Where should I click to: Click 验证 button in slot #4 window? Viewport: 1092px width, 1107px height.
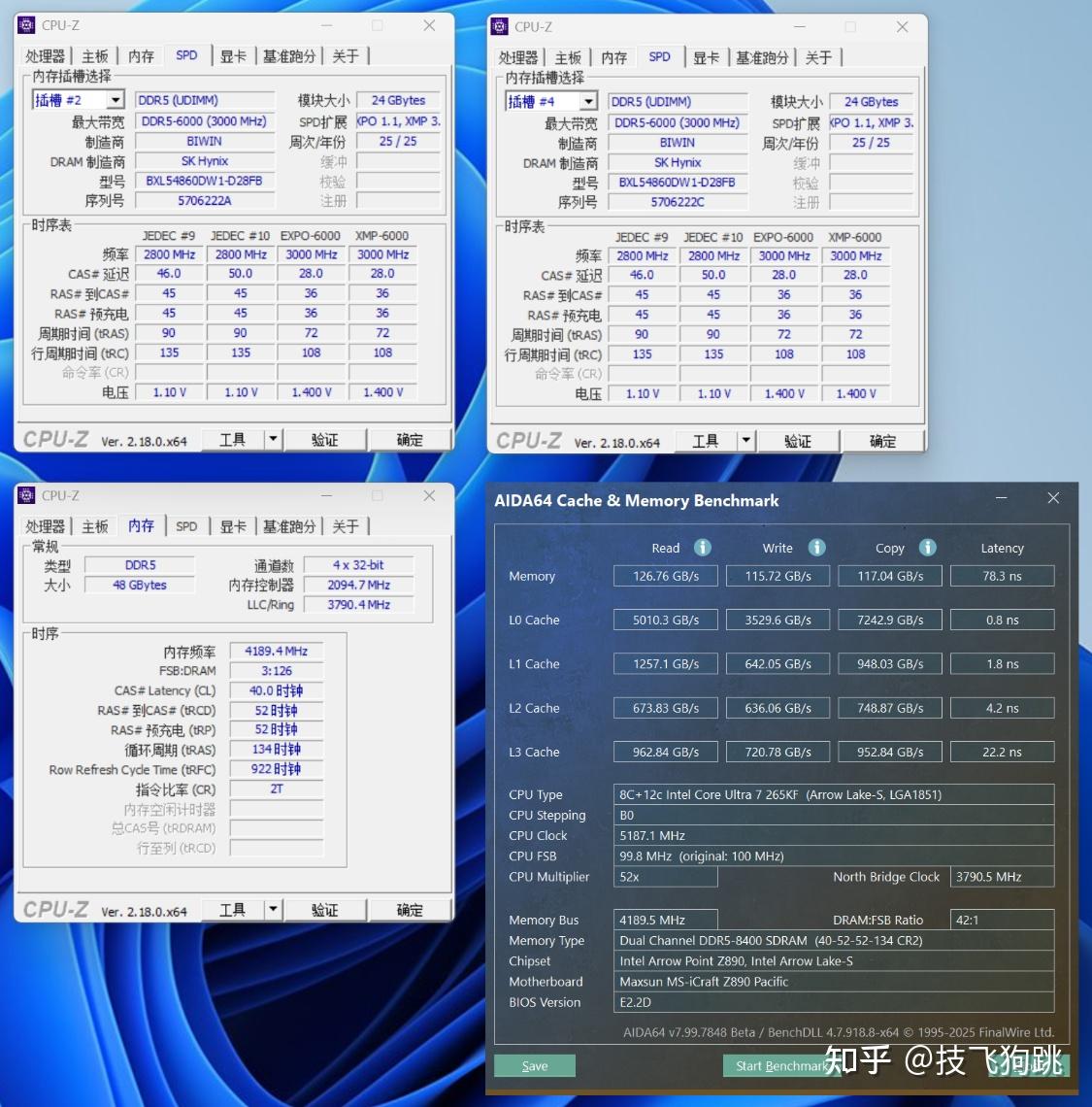[798, 441]
